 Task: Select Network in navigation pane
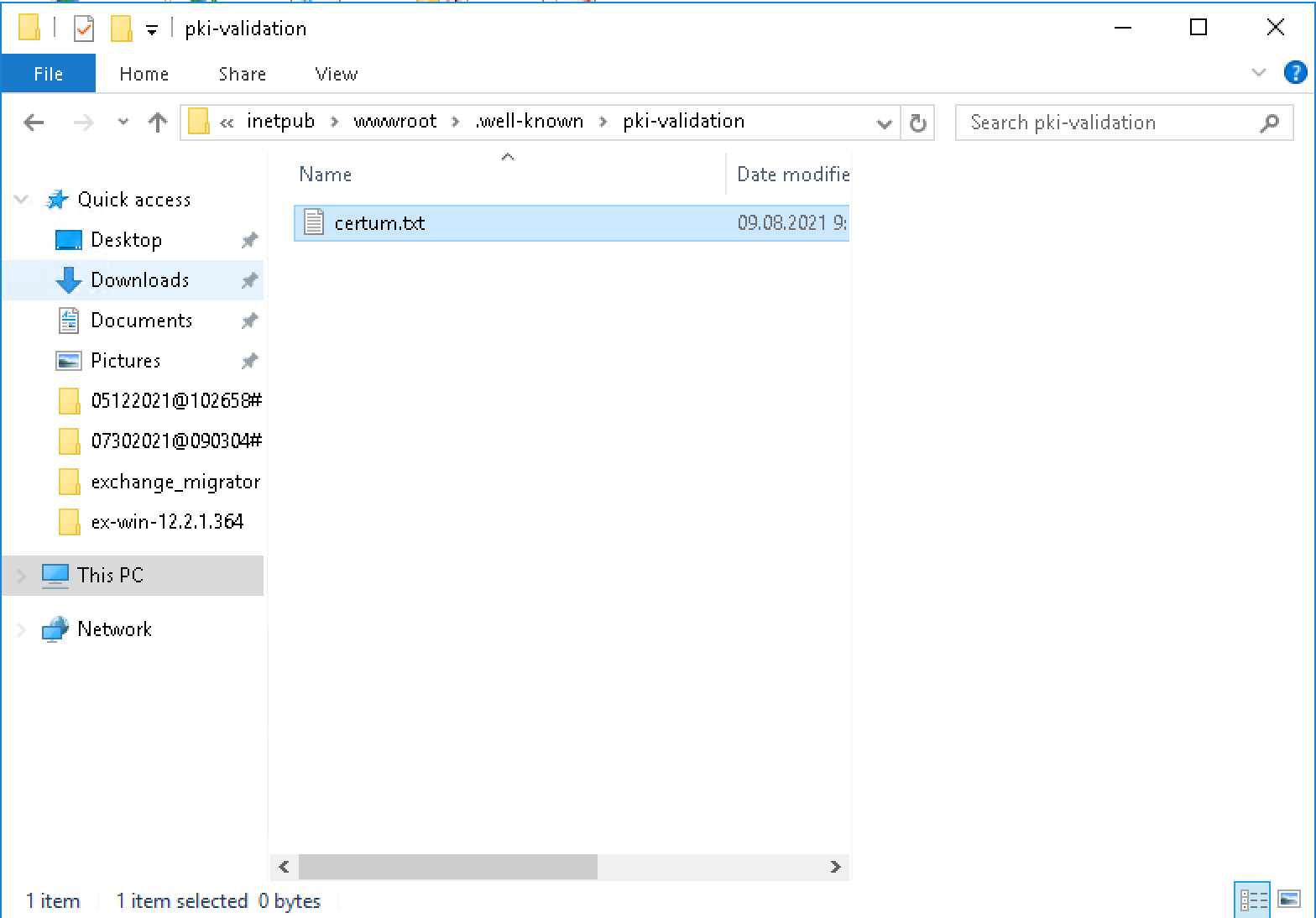[x=114, y=629]
